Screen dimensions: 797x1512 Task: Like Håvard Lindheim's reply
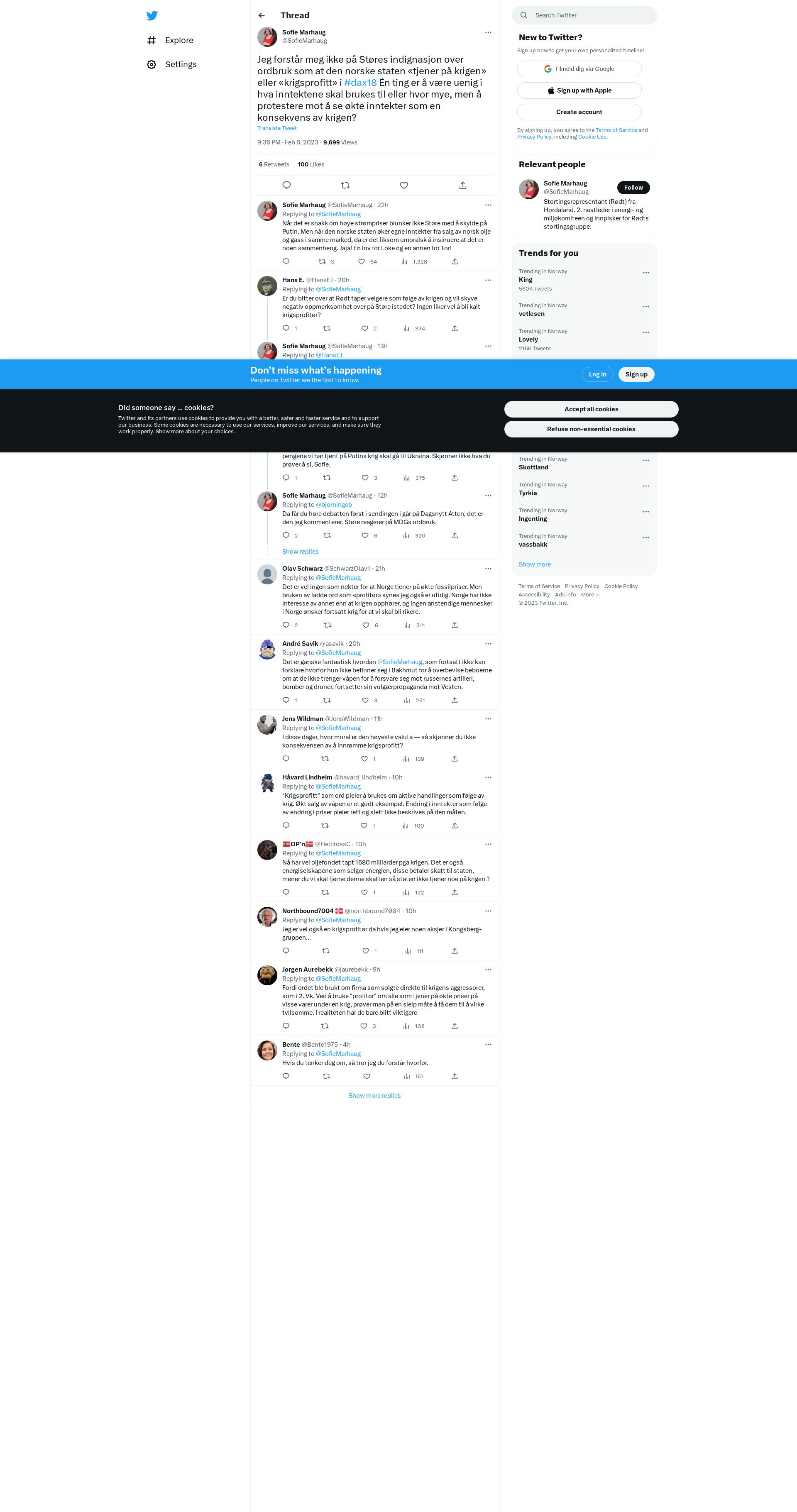coord(367,826)
